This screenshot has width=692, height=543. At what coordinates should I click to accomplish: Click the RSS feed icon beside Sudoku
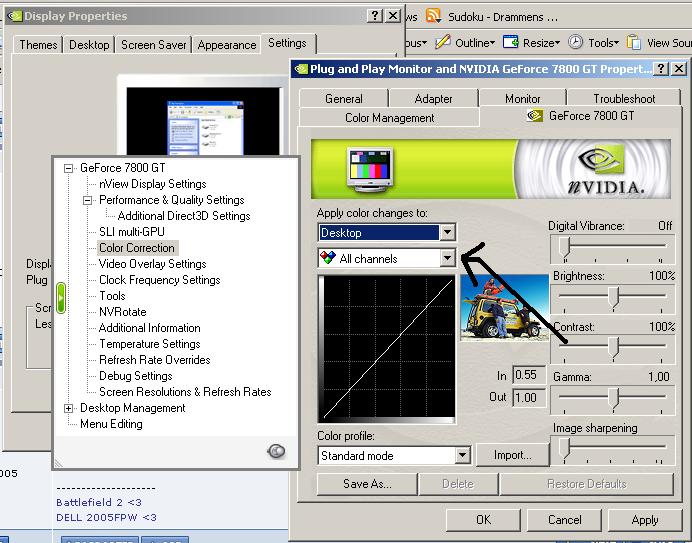pyautogui.click(x=433, y=15)
